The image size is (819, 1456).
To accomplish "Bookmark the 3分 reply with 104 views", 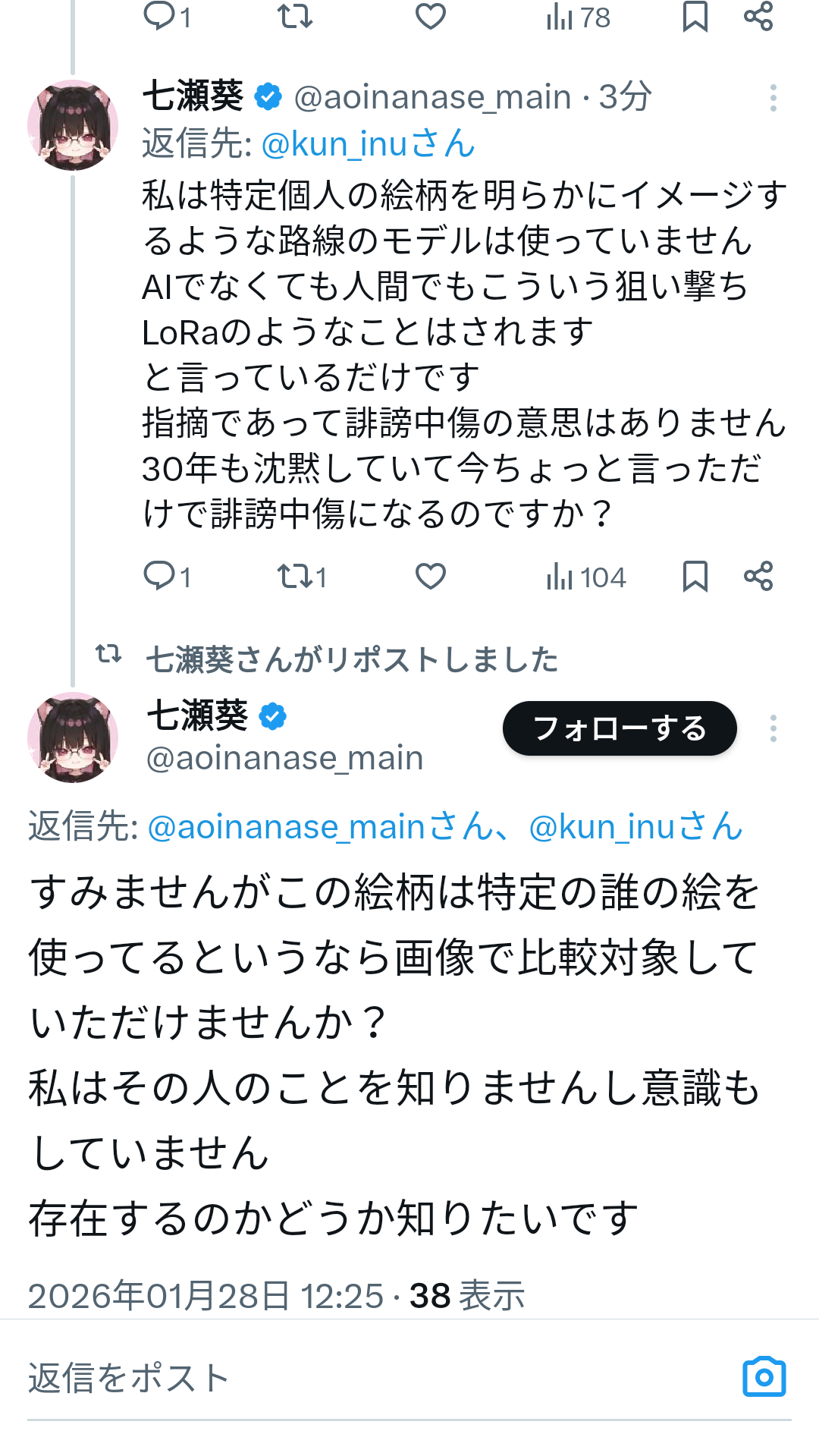I will click(695, 577).
